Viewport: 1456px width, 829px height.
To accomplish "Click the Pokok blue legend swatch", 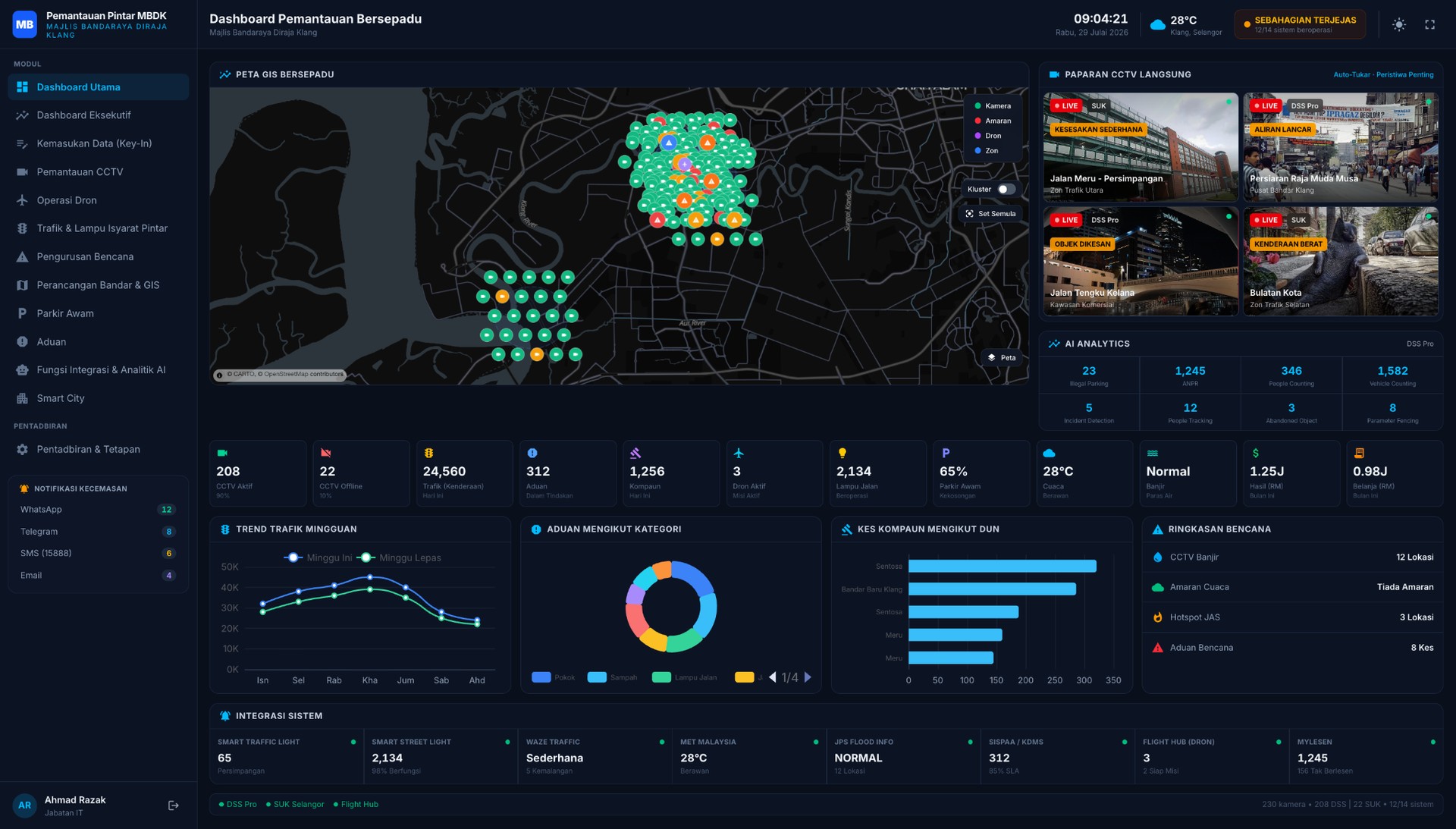I will pos(541,677).
